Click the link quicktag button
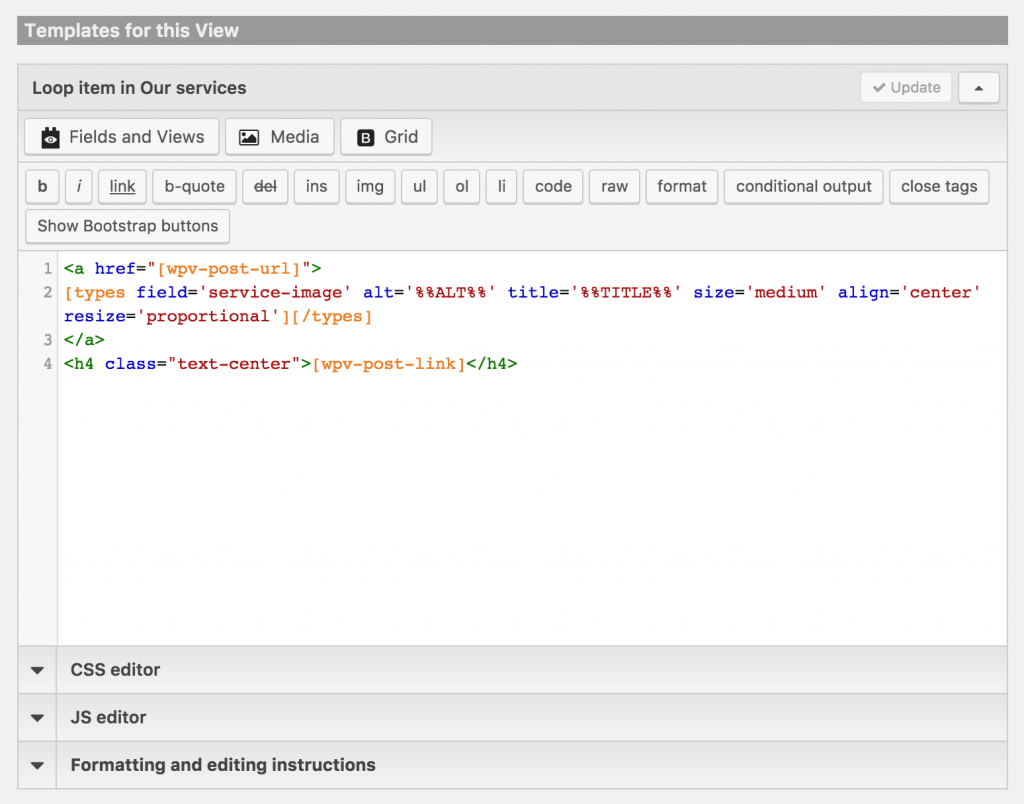The width and height of the screenshot is (1024, 804). [x=122, y=187]
